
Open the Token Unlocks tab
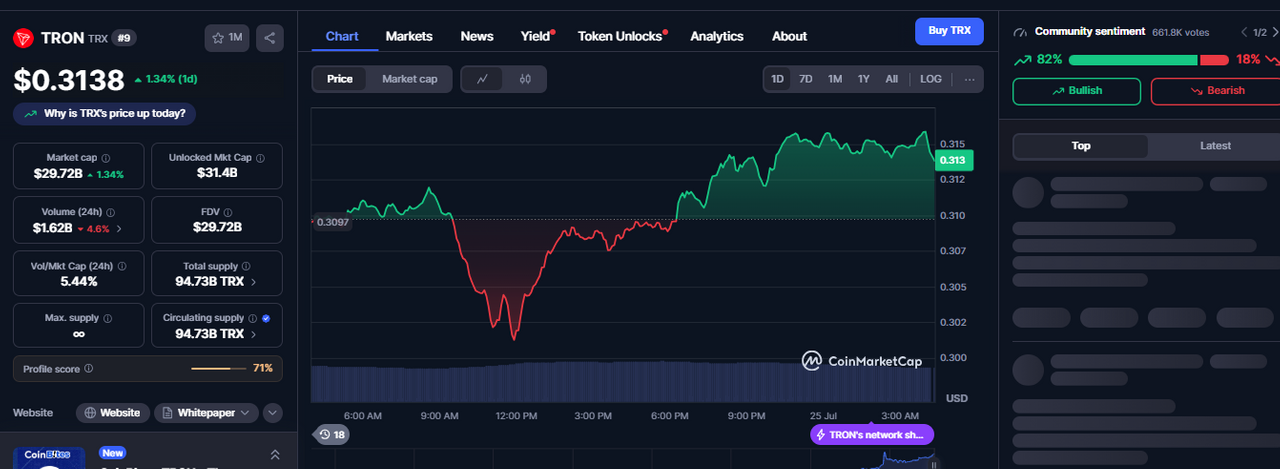click(x=622, y=36)
